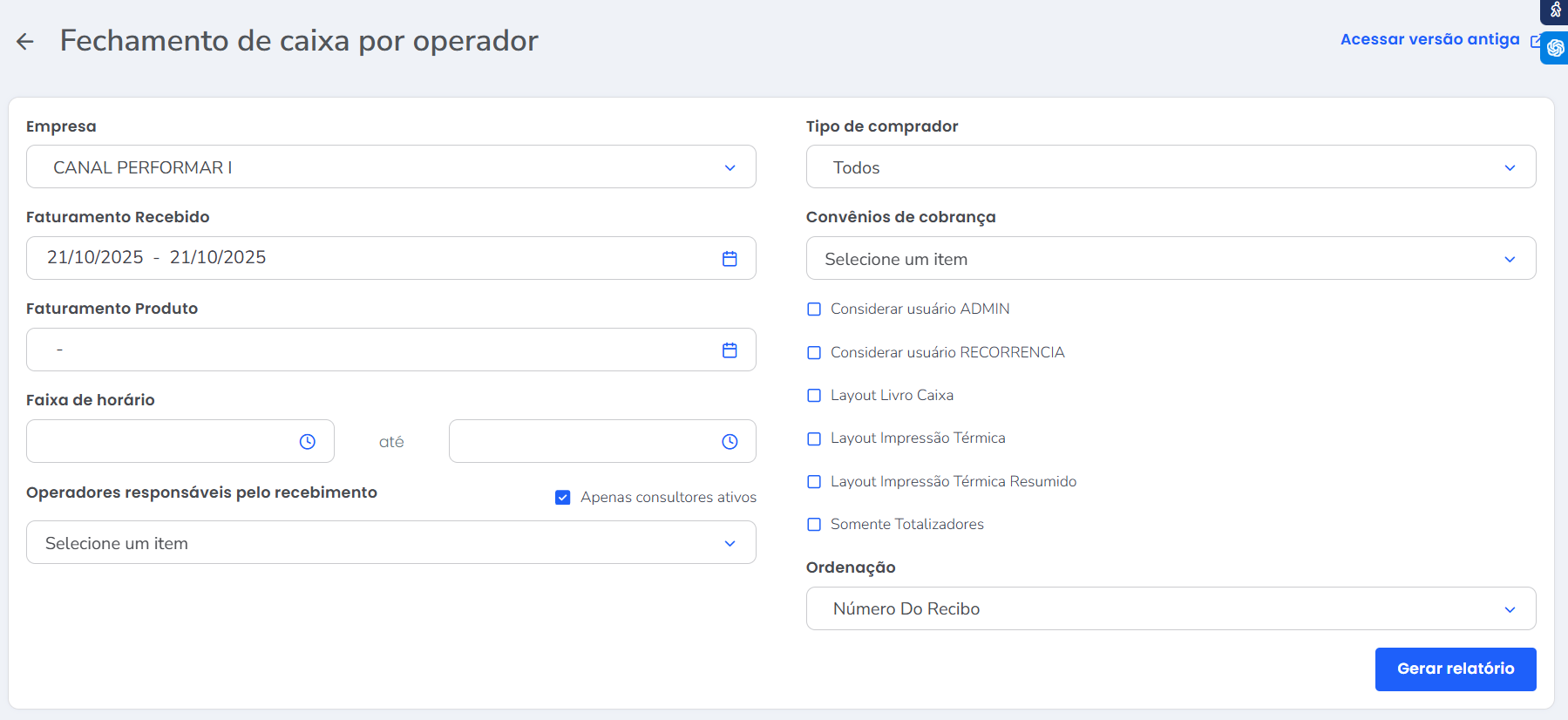1568x720 pixels.
Task: Open Acessar versão antiga link
Action: point(1429,39)
